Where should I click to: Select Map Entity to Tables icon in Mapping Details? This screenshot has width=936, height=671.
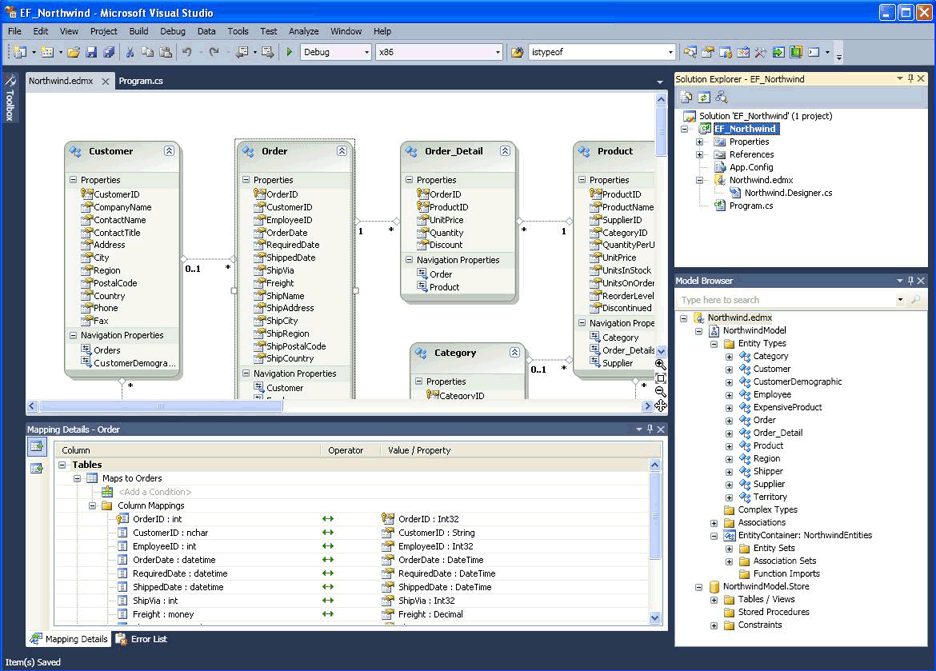[x=37, y=447]
